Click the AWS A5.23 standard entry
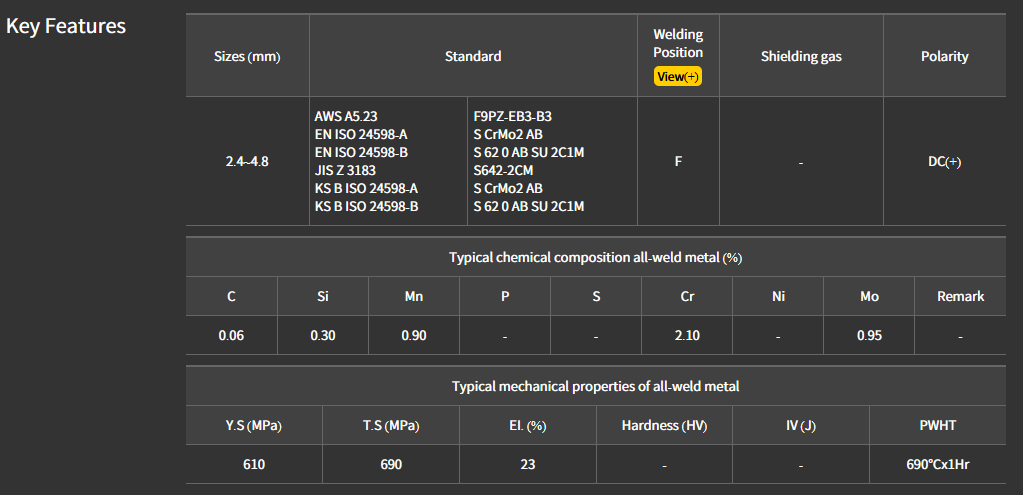The height and width of the screenshot is (495, 1023). 348,116
